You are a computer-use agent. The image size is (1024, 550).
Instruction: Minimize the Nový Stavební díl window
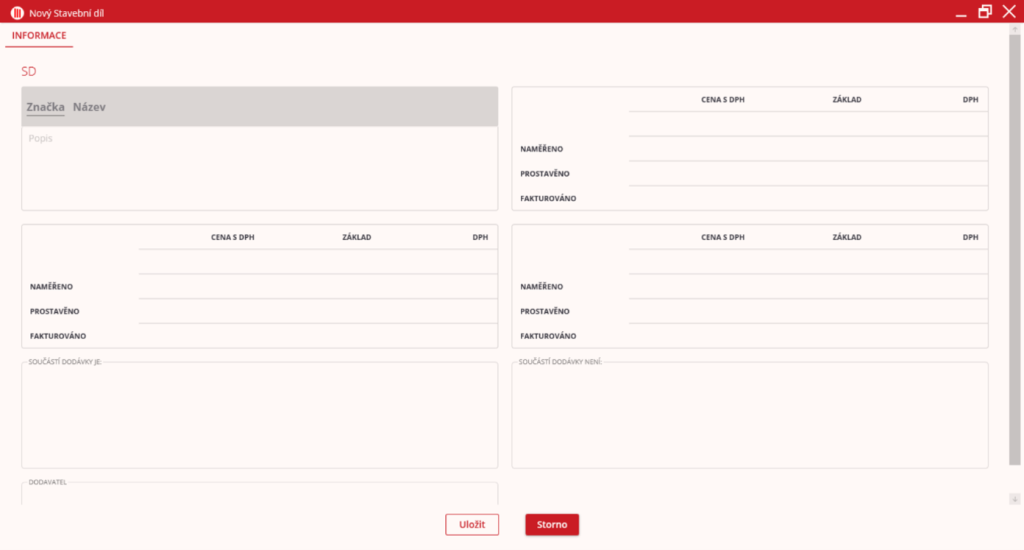point(960,12)
